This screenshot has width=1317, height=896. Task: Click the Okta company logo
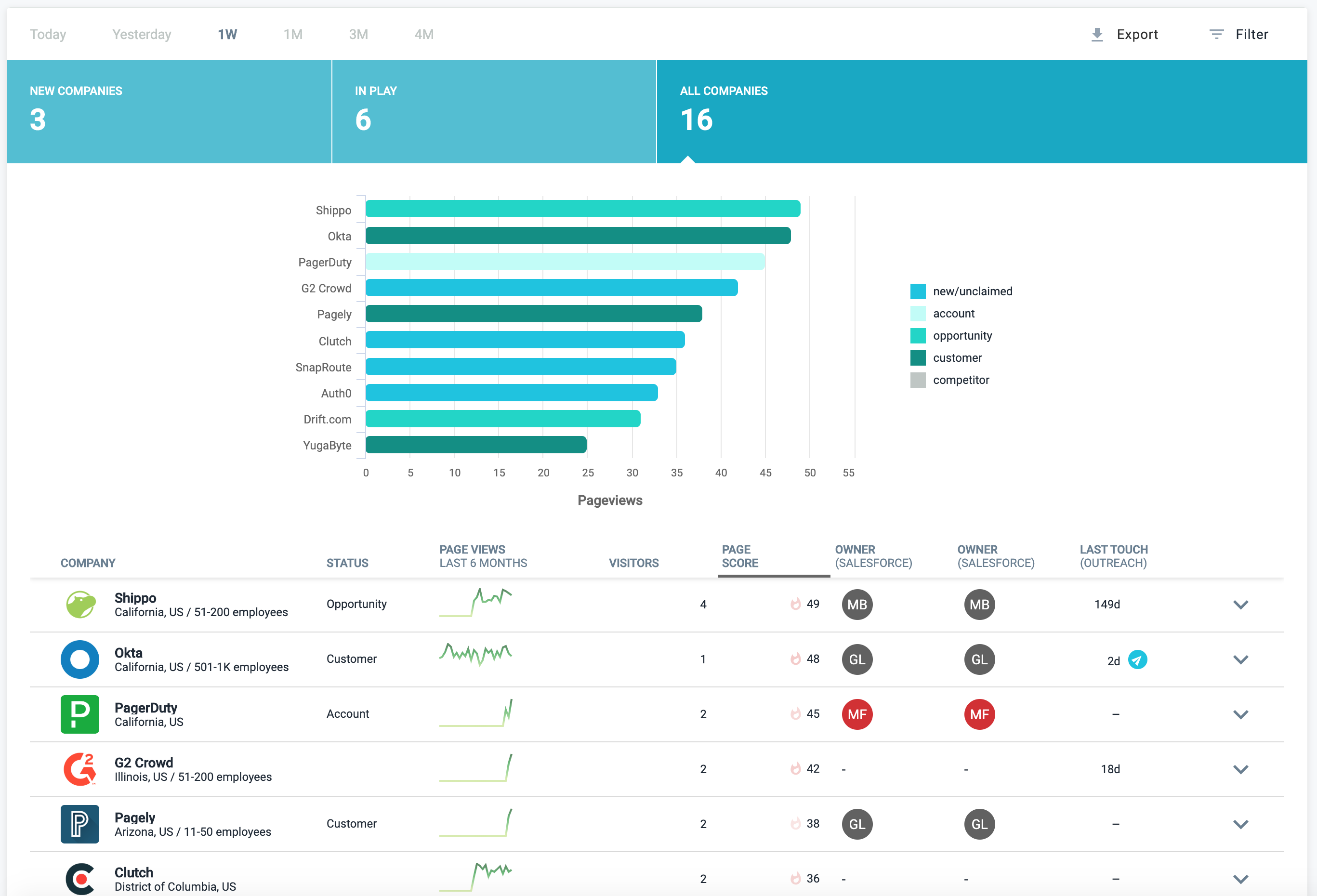click(80, 659)
